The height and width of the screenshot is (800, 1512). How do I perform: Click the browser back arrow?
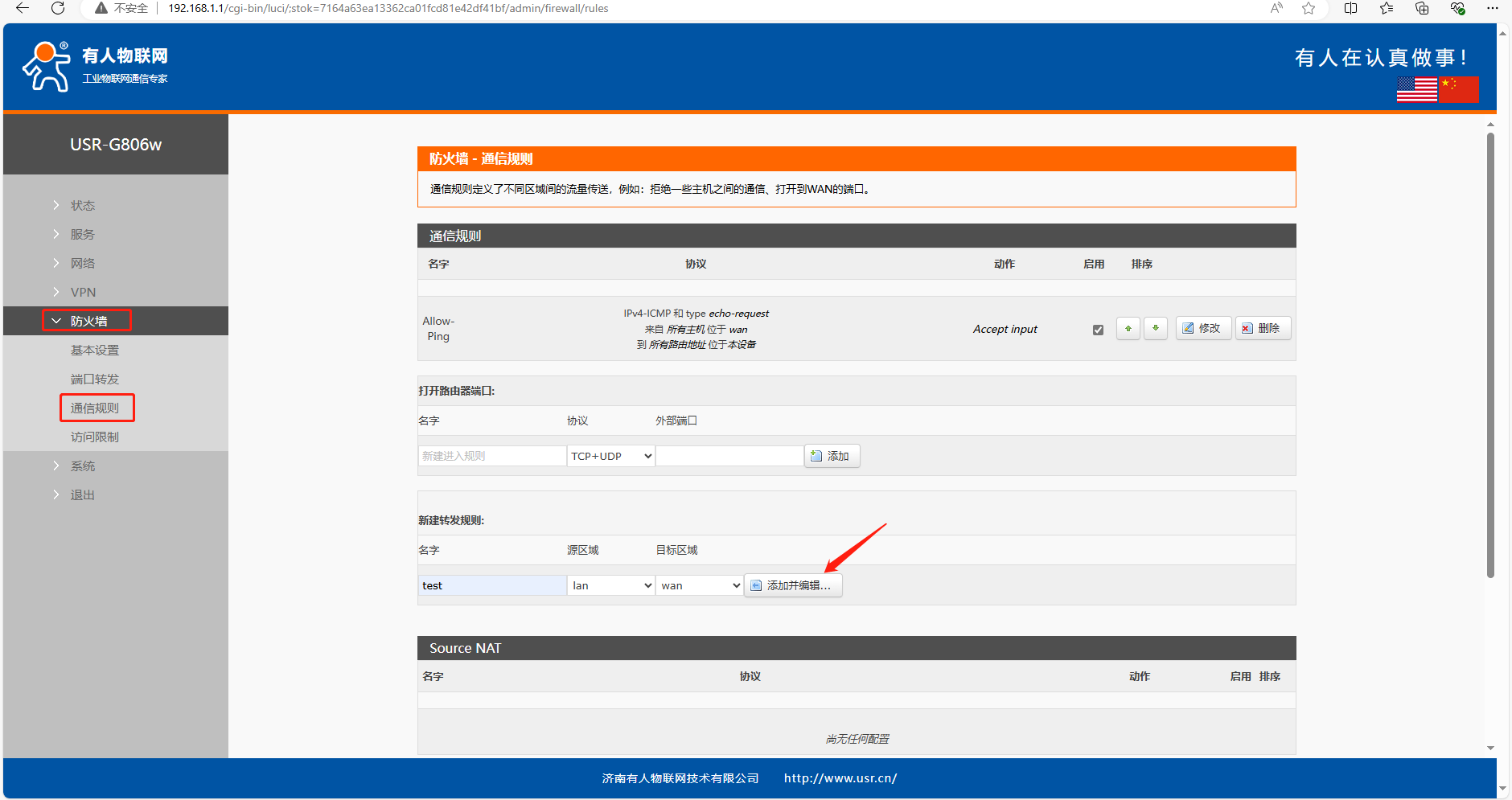click(x=23, y=8)
